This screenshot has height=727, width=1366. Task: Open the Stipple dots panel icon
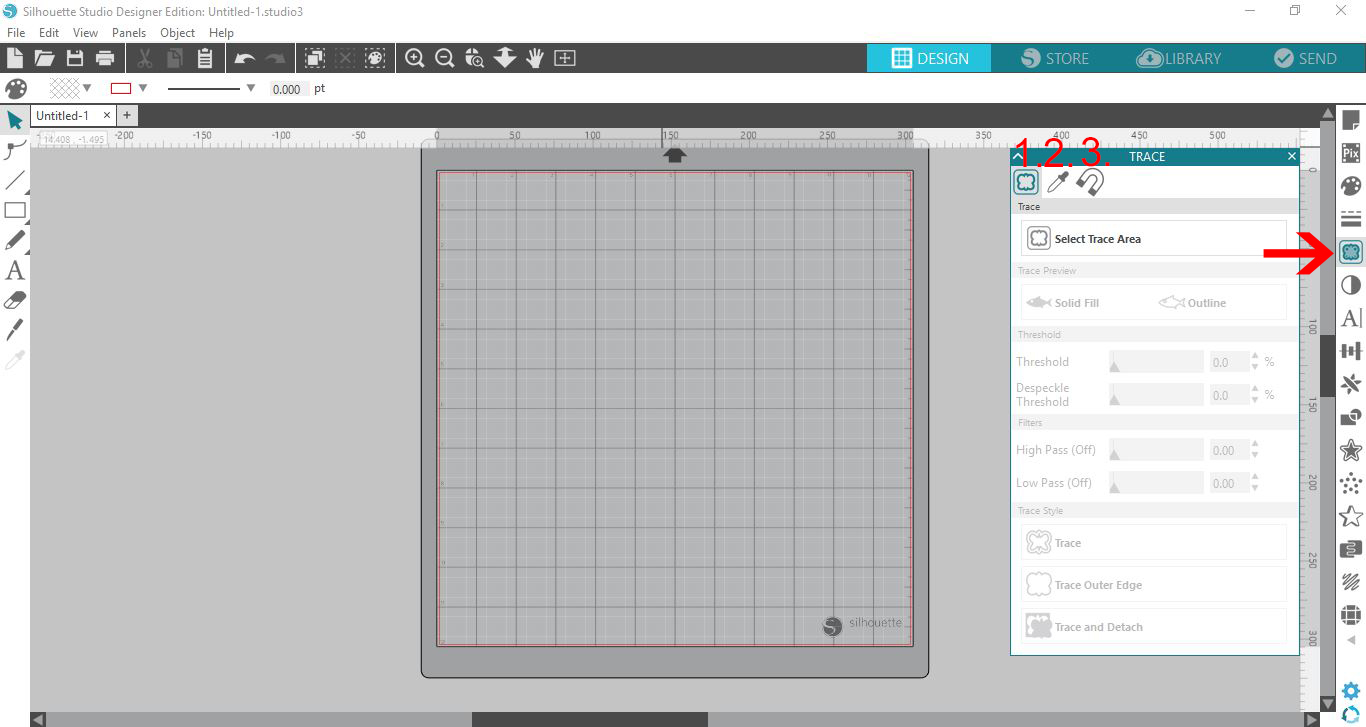[x=1351, y=483]
